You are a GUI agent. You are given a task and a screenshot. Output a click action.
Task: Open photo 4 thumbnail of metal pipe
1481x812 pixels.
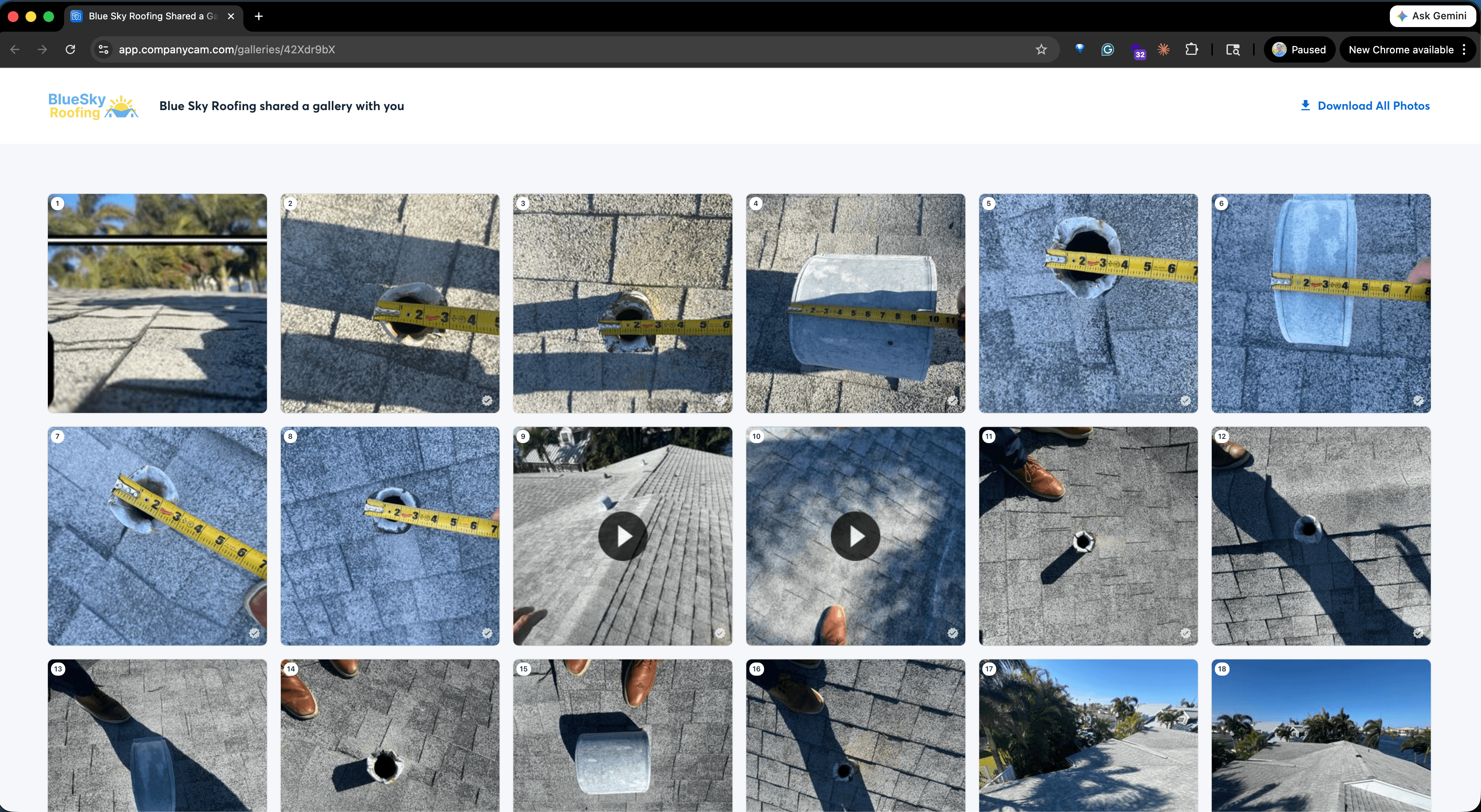[x=855, y=303]
